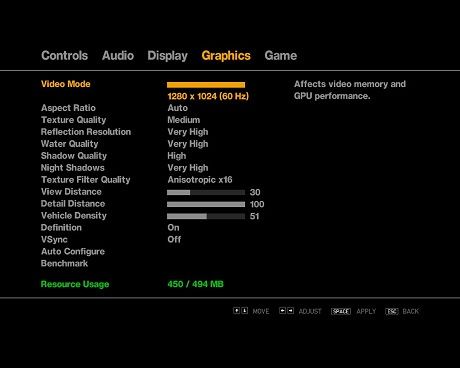The width and height of the screenshot is (460, 368).
Task: Open the Audio tab
Action: click(x=118, y=55)
